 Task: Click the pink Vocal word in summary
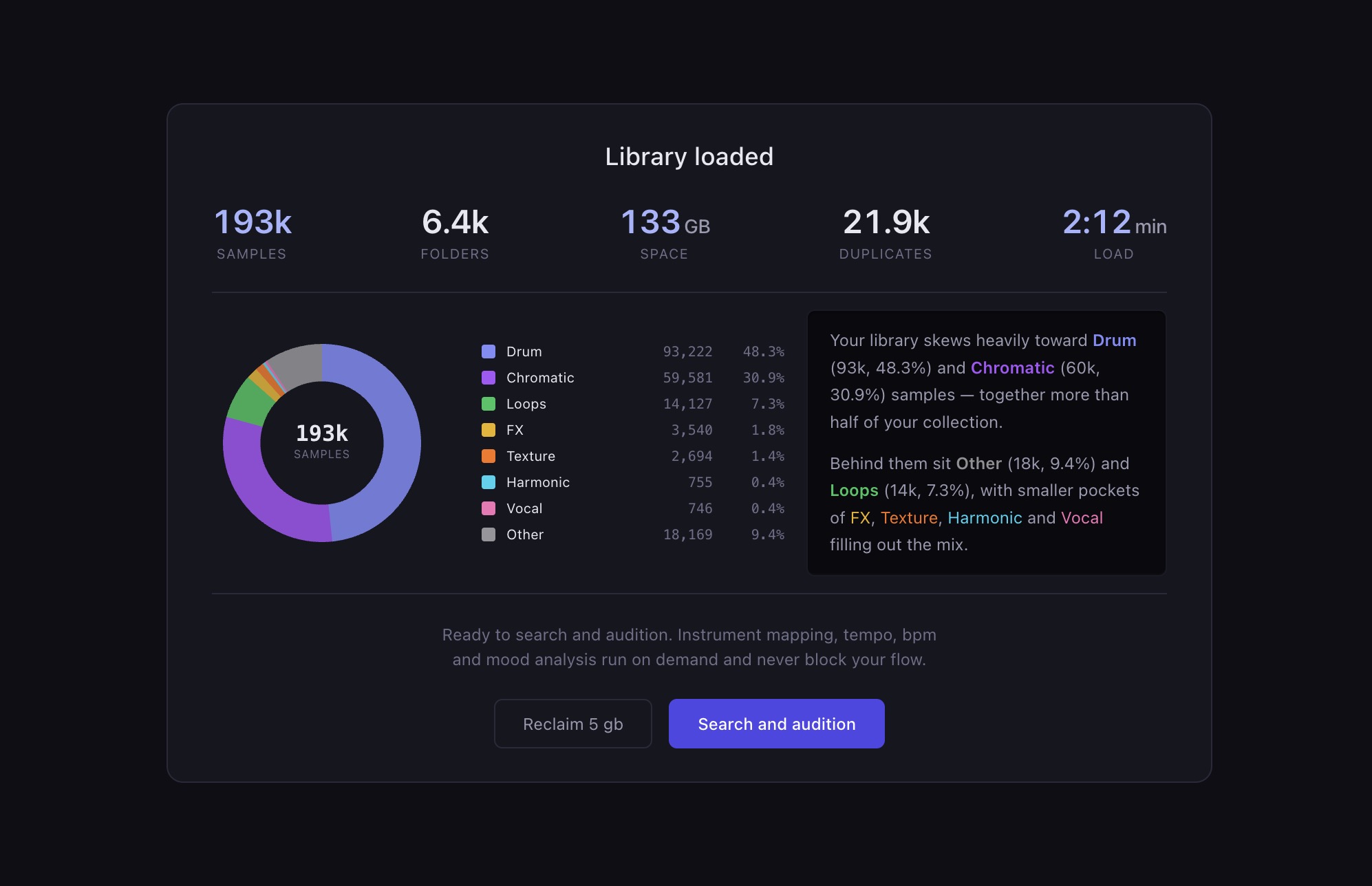pyautogui.click(x=1082, y=518)
